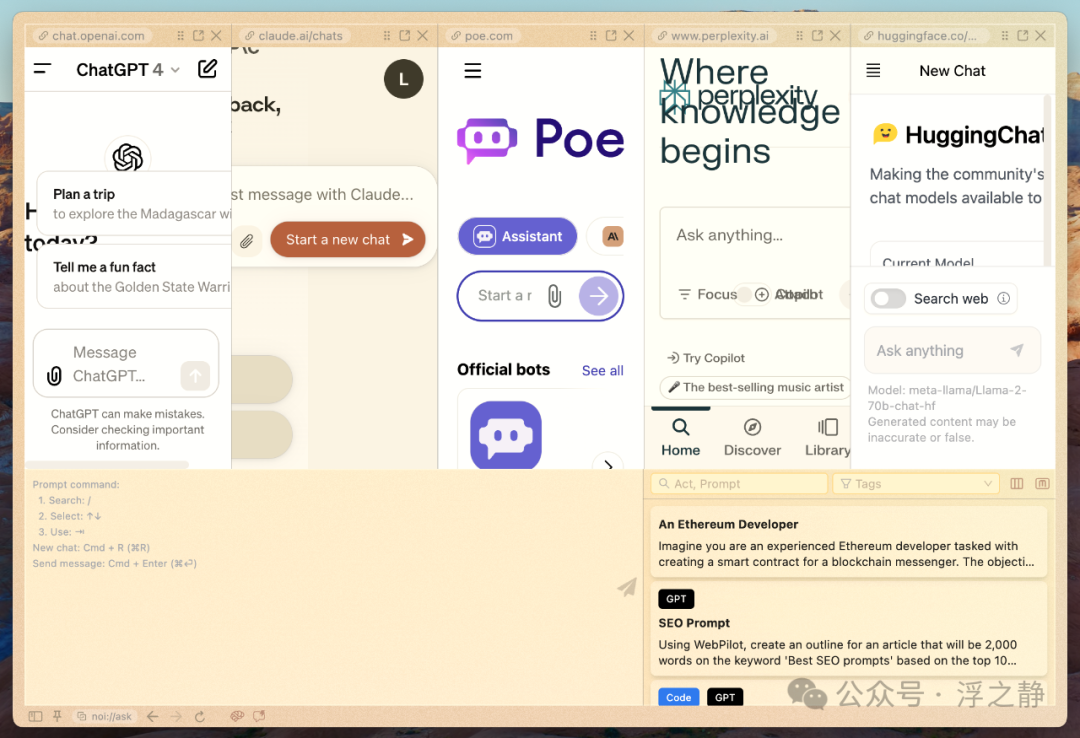1080x738 pixels.
Task: Click the pin icon in bottom toolbar
Action: pos(57,717)
